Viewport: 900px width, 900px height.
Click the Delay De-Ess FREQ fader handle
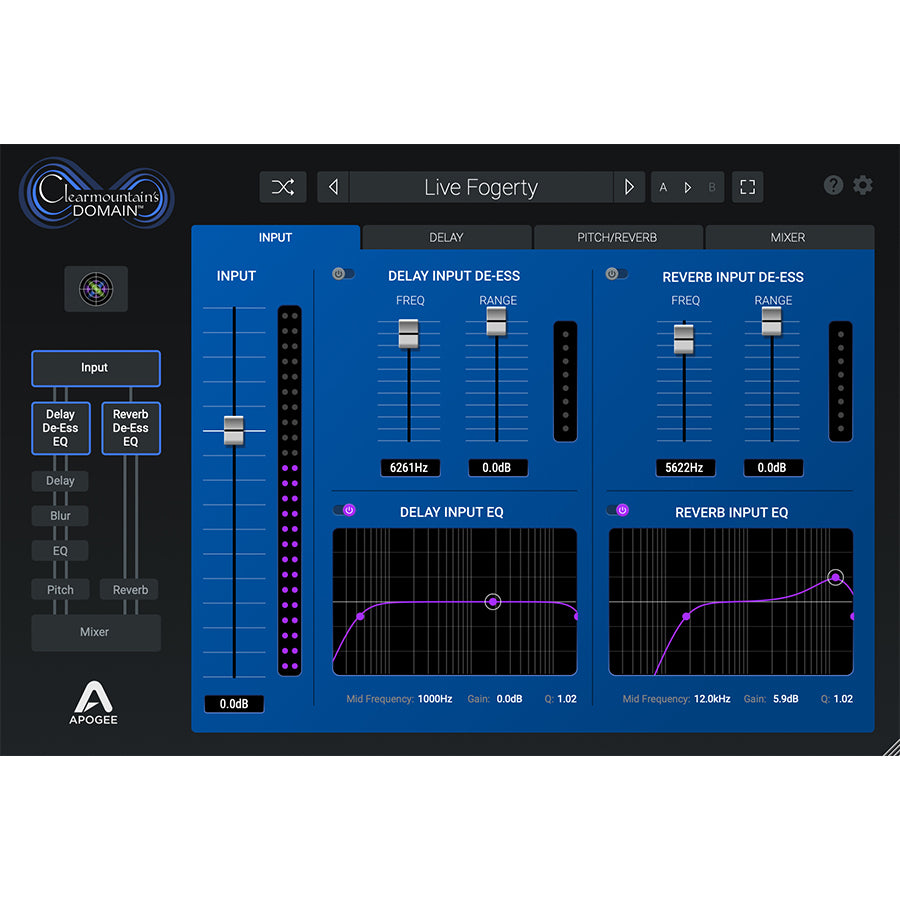pyautogui.click(x=408, y=333)
